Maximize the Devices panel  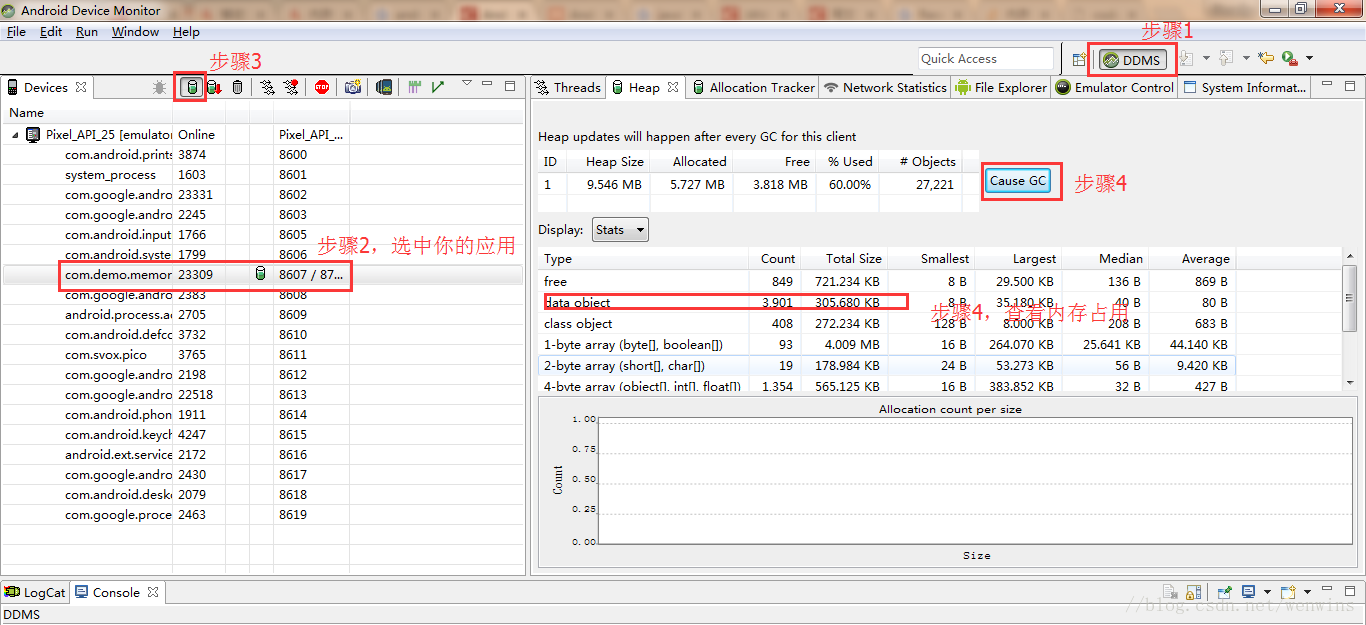tap(510, 86)
